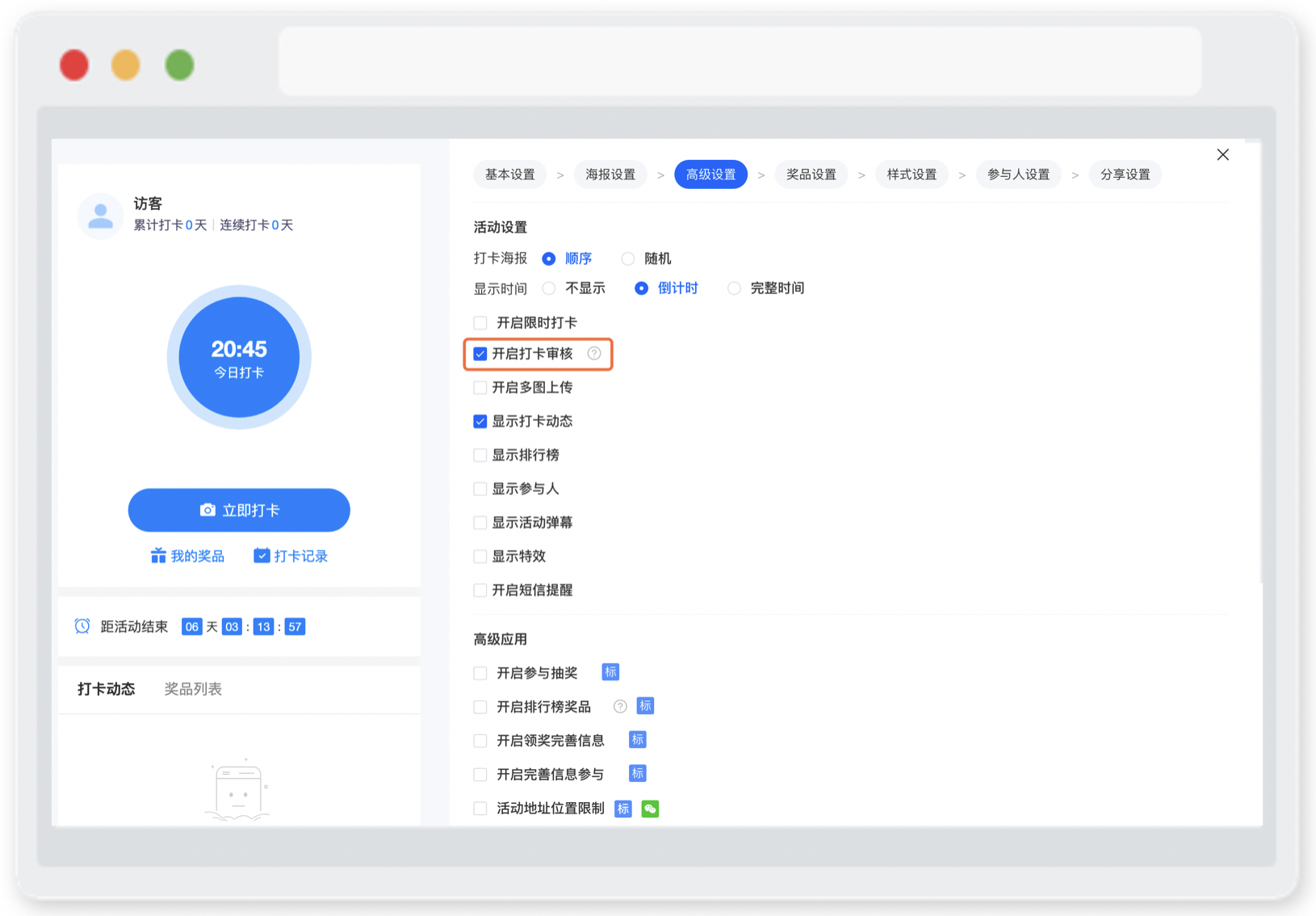
Task: Click the visitor avatar icon
Action: pyautogui.click(x=100, y=216)
